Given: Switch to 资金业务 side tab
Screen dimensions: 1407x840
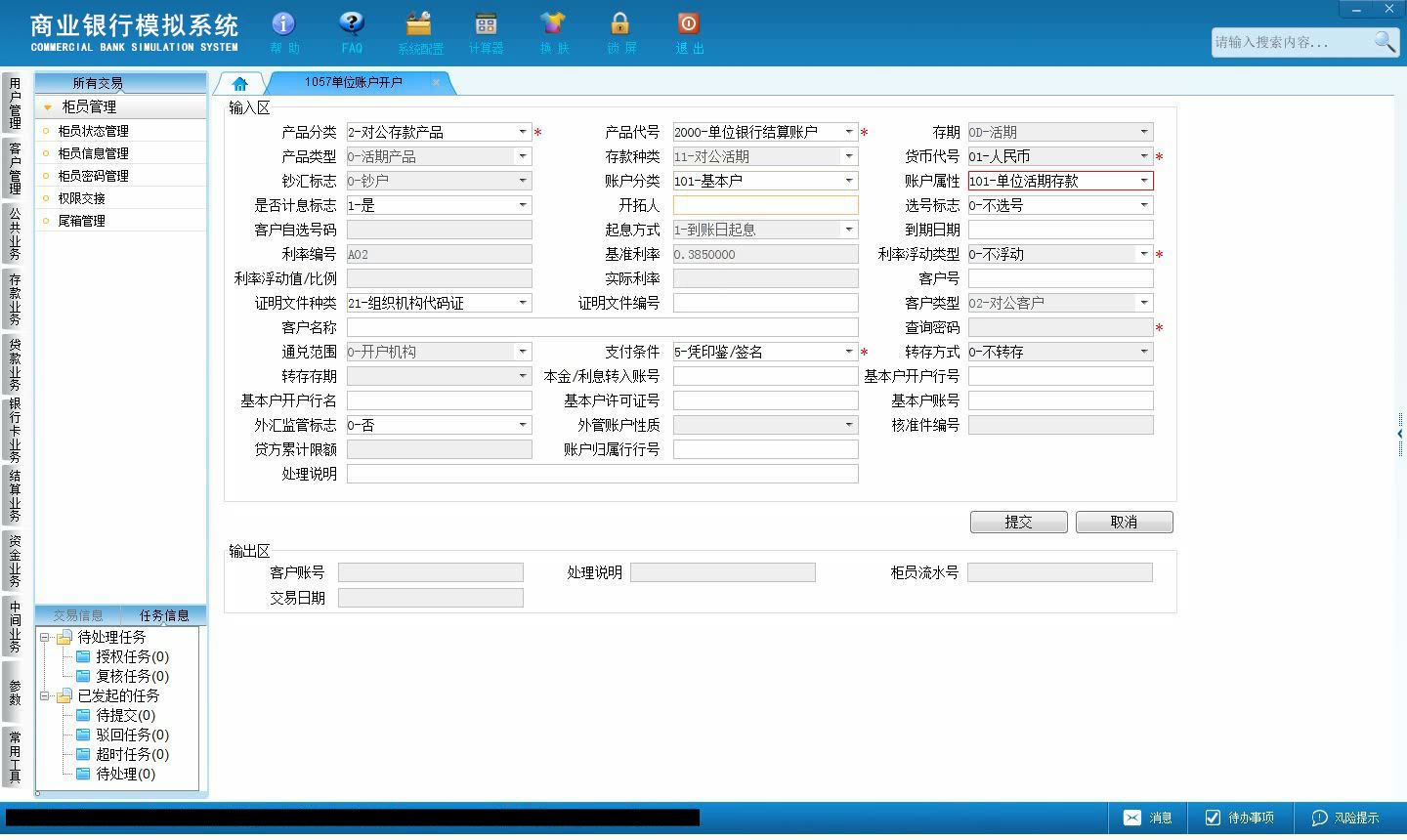Looking at the screenshot, I should (15, 561).
